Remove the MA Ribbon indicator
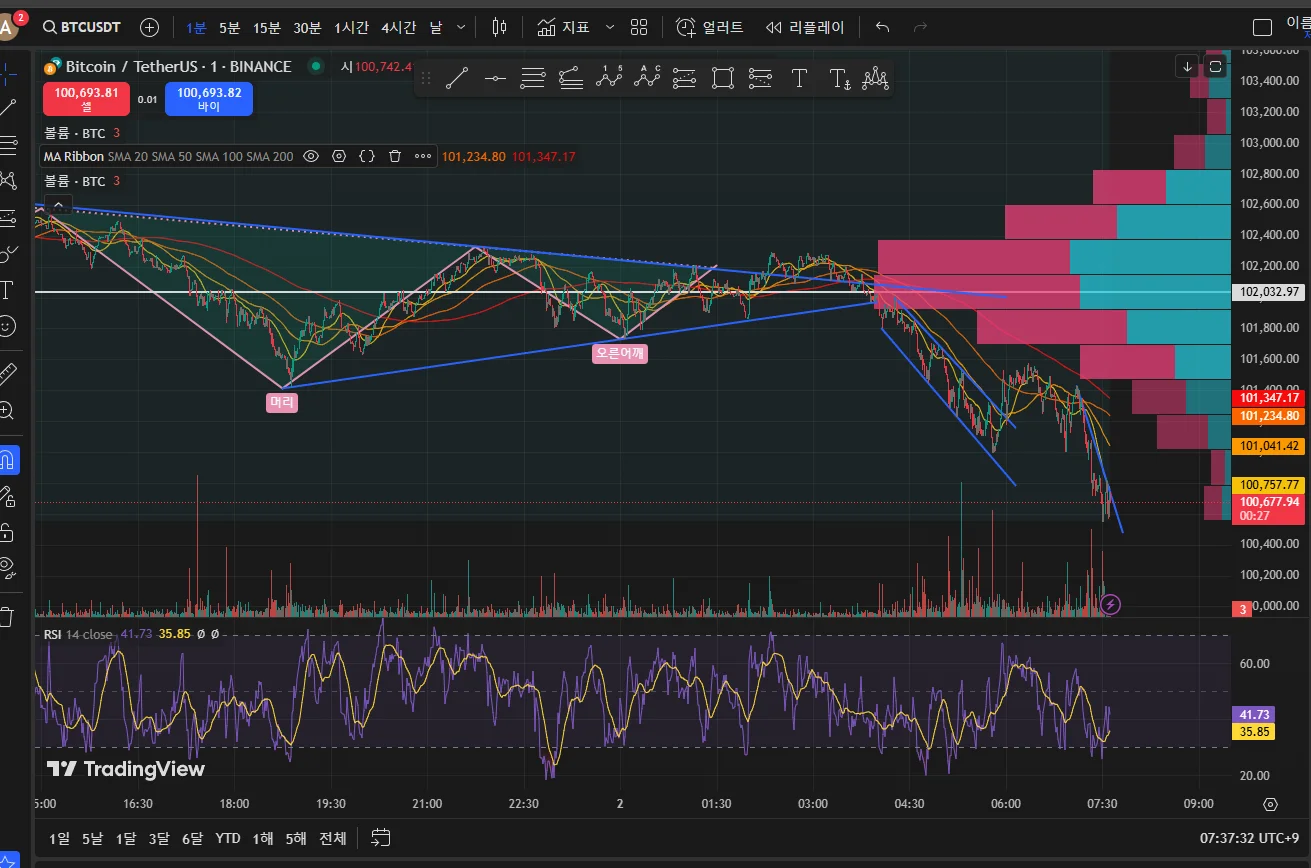This screenshot has height=868, width=1311. pyautogui.click(x=395, y=156)
